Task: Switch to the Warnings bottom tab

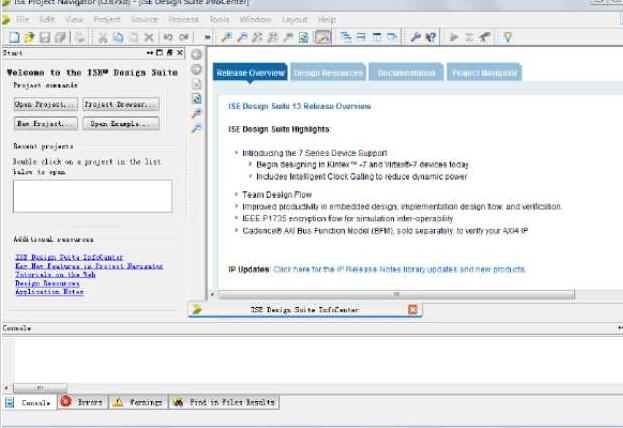Action: 139,403
